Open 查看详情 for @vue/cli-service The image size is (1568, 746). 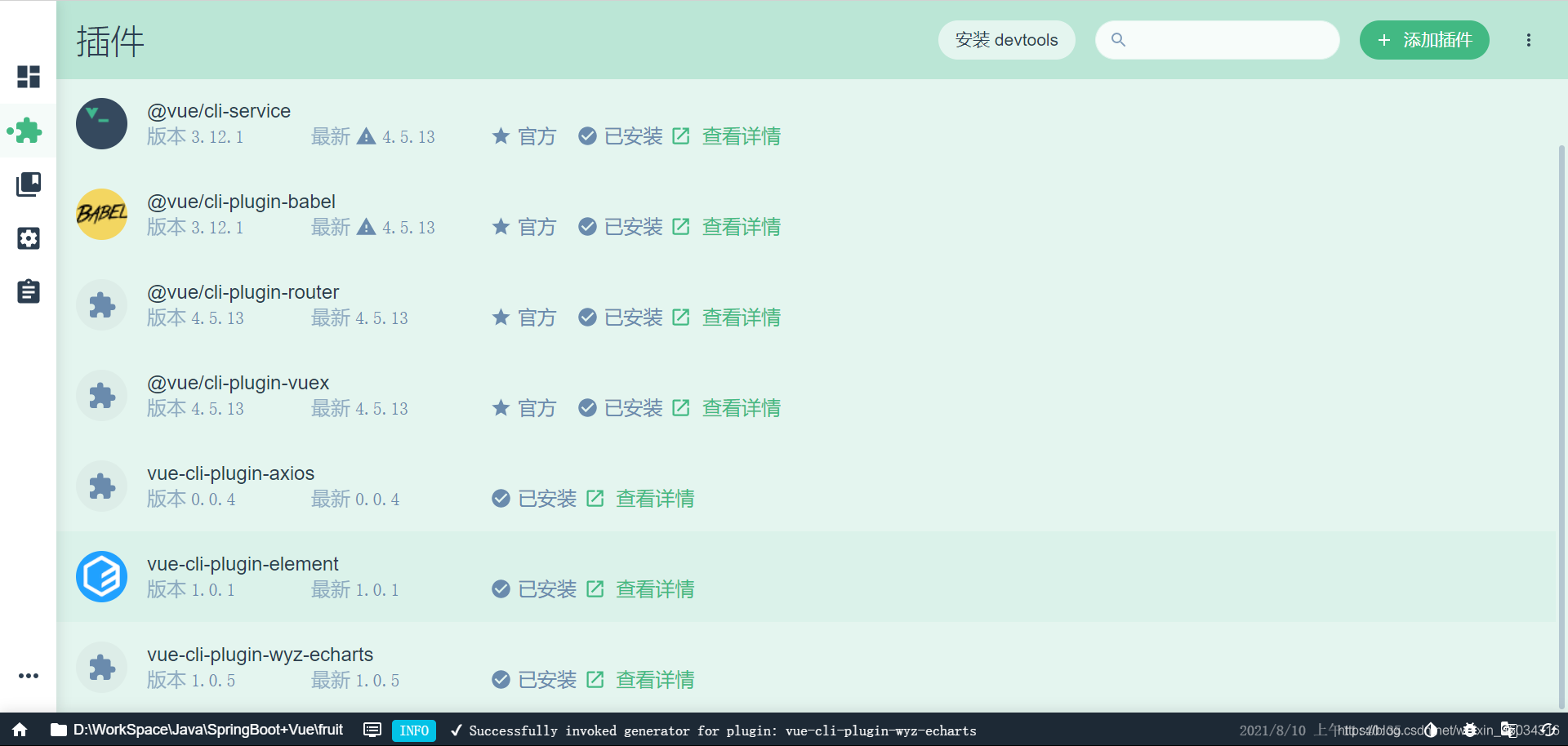tap(726, 136)
